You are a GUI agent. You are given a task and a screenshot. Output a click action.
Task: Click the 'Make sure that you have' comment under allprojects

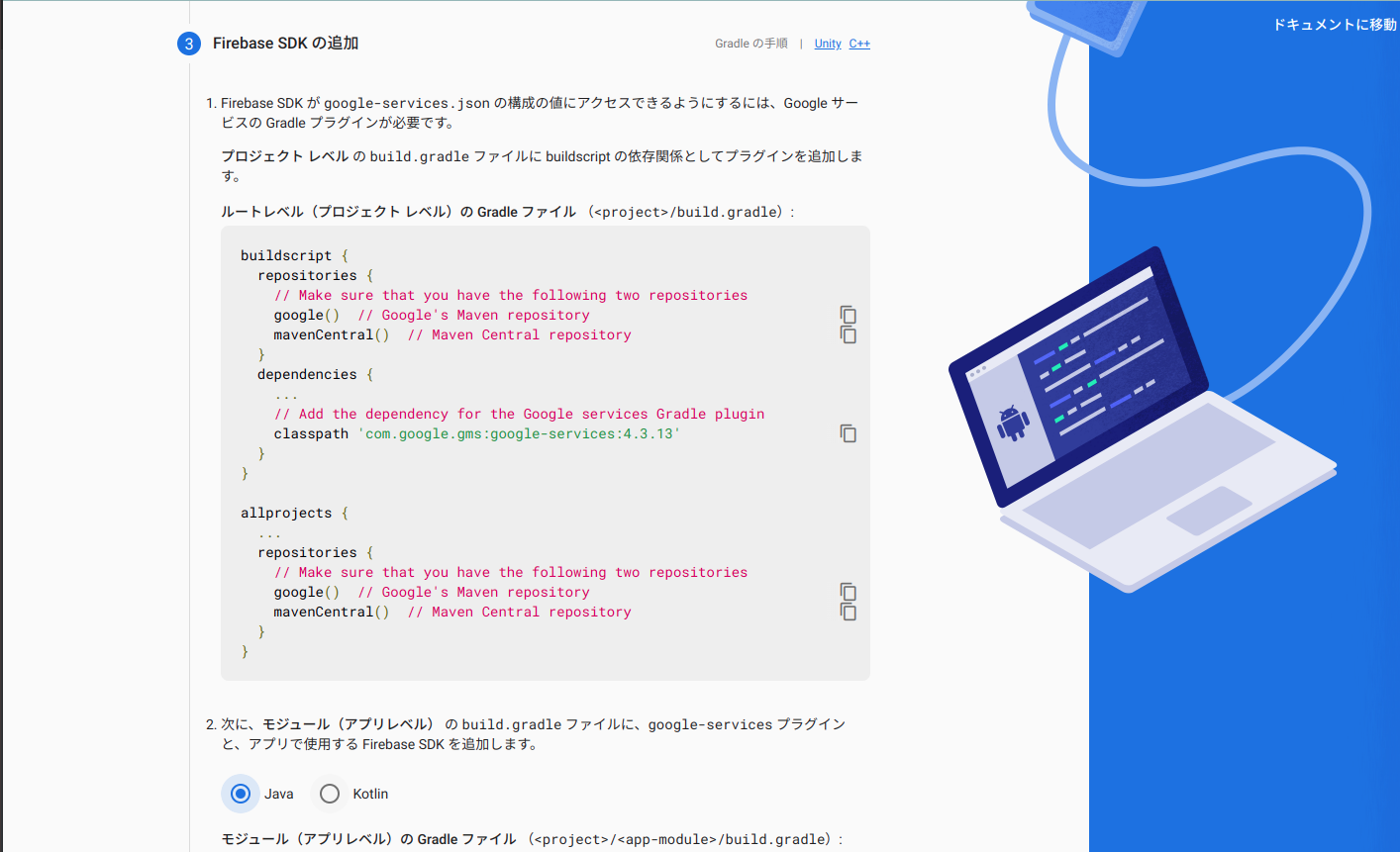[511, 572]
